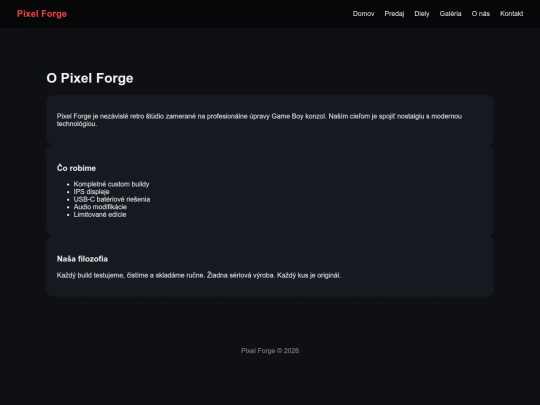Click the Každý build testujeme paragraph
The width and height of the screenshot is (540, 405).
[199, 276]
